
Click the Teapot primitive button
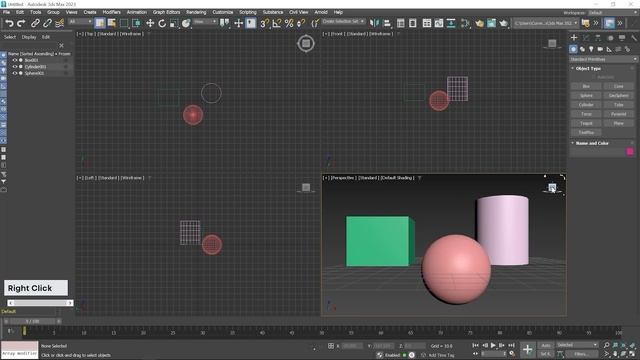coord(586,123)
